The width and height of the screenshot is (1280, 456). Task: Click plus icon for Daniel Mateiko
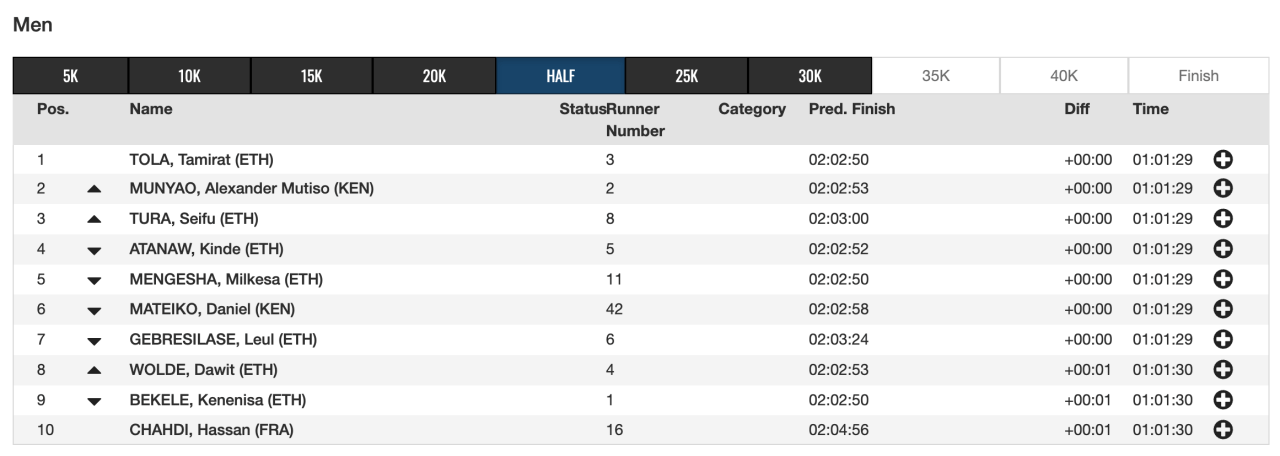click(1222, 309)
